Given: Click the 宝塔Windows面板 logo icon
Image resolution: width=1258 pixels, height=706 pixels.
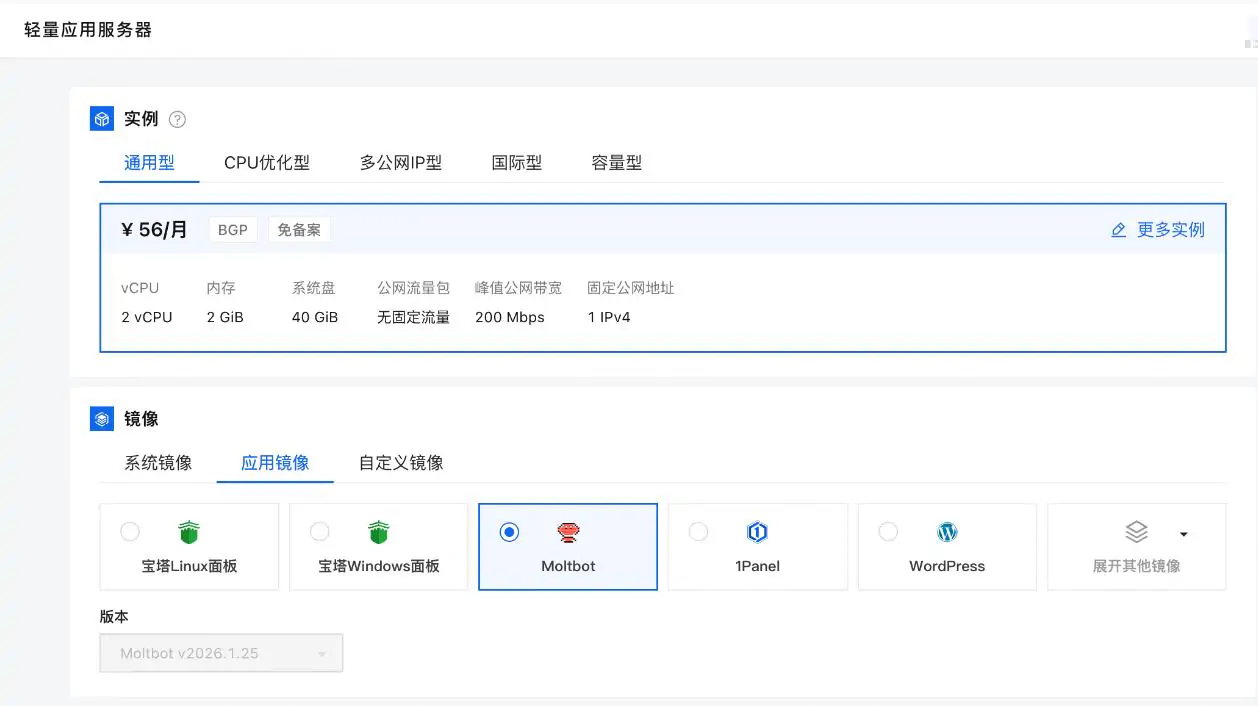Looking at the screenshot, I should coord(378,531).
